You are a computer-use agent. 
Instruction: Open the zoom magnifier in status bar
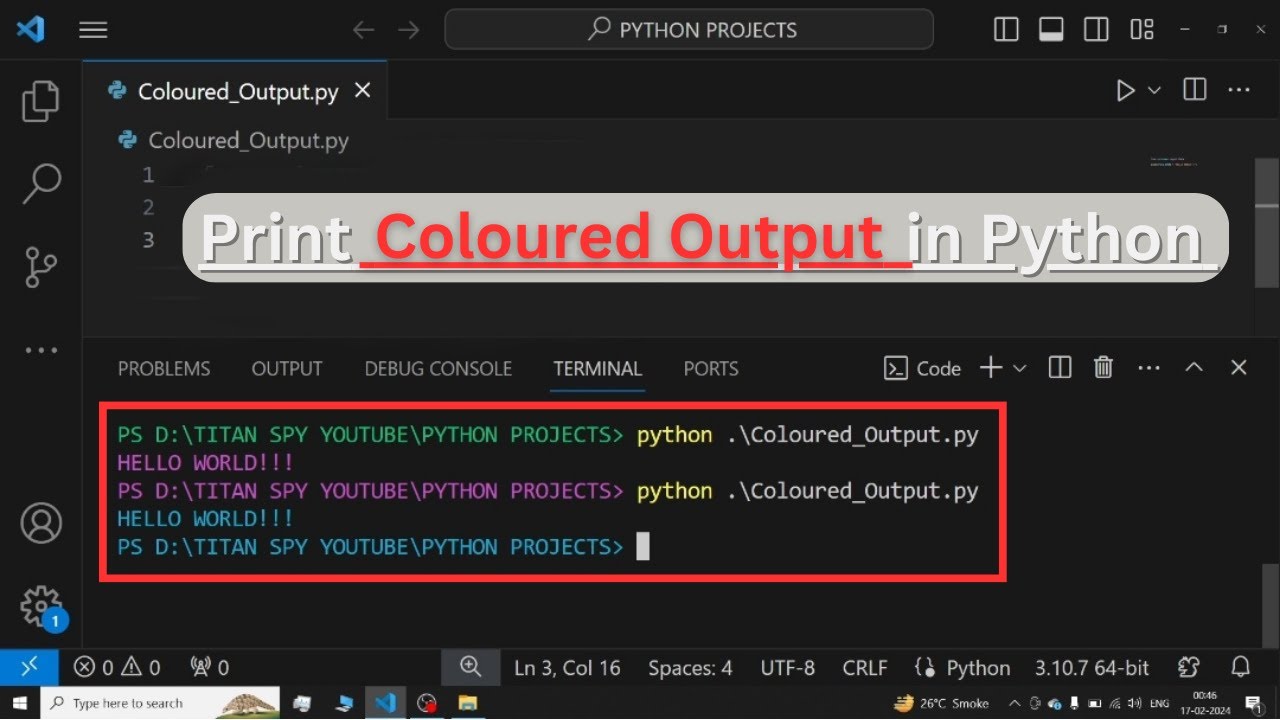[471, 667]
